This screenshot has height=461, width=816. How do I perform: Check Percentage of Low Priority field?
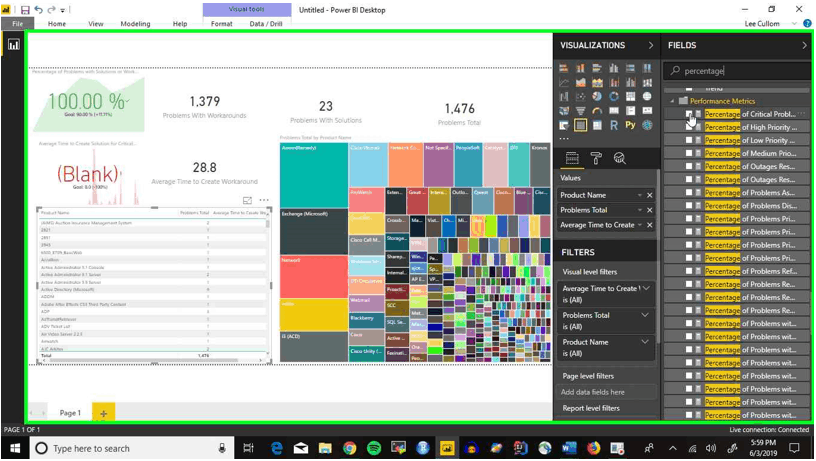point(688,140)
